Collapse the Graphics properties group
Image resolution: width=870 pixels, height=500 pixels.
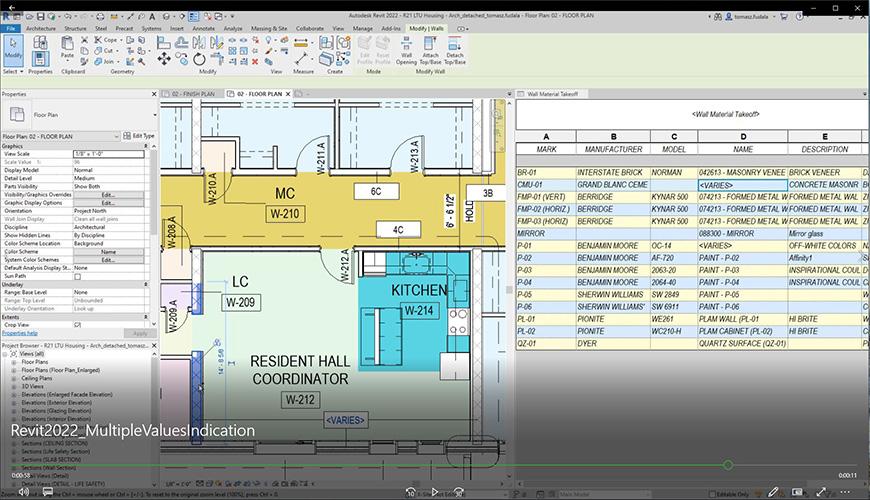pyautogui.click(x=146, y=146)
